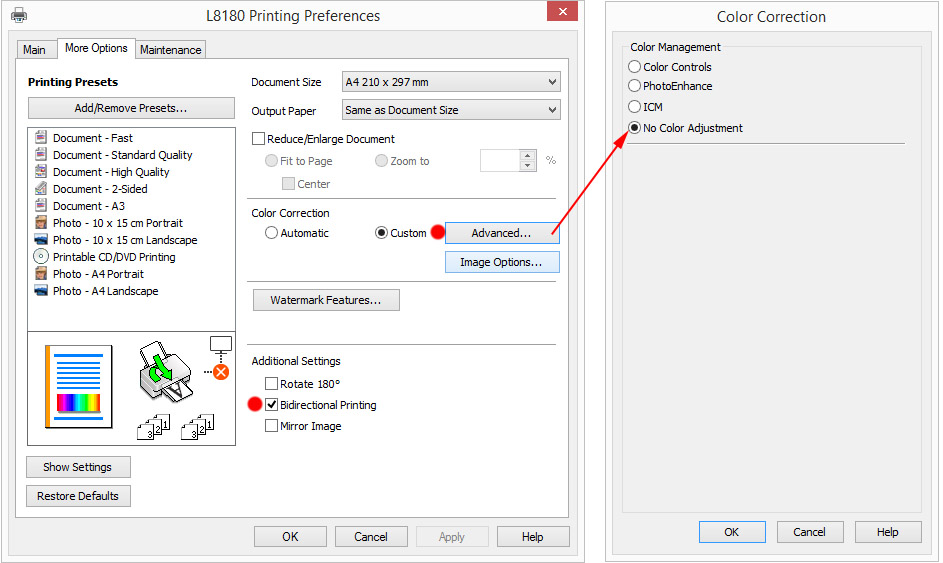Viewport: 943px width, 563px height.
Task: Expand the Output Paper dropdown
Action: pos(450,110)
